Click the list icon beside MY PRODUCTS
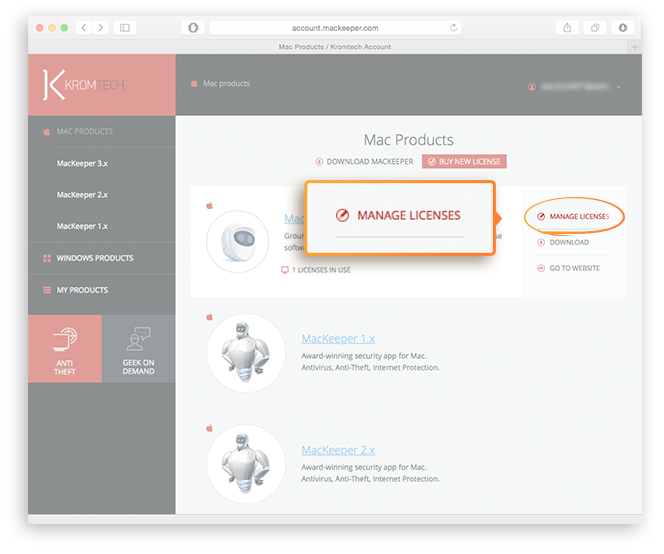This screenshot has width=664, height=554. click(x=47, y=290)
